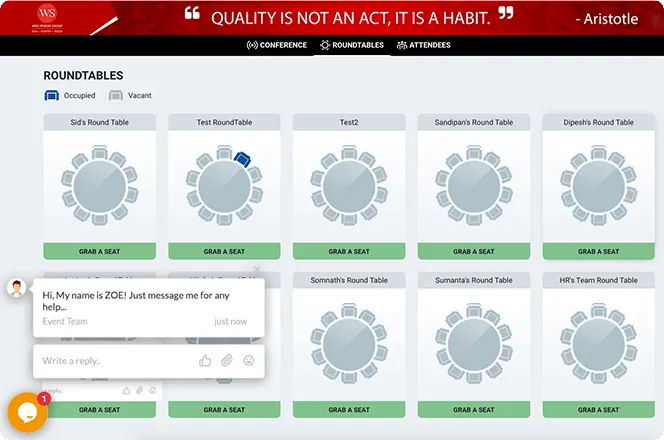This screenshot has width=664, height=440.
Task: Select the bottom chair at Test RoundTable
Action: point(224,219)
